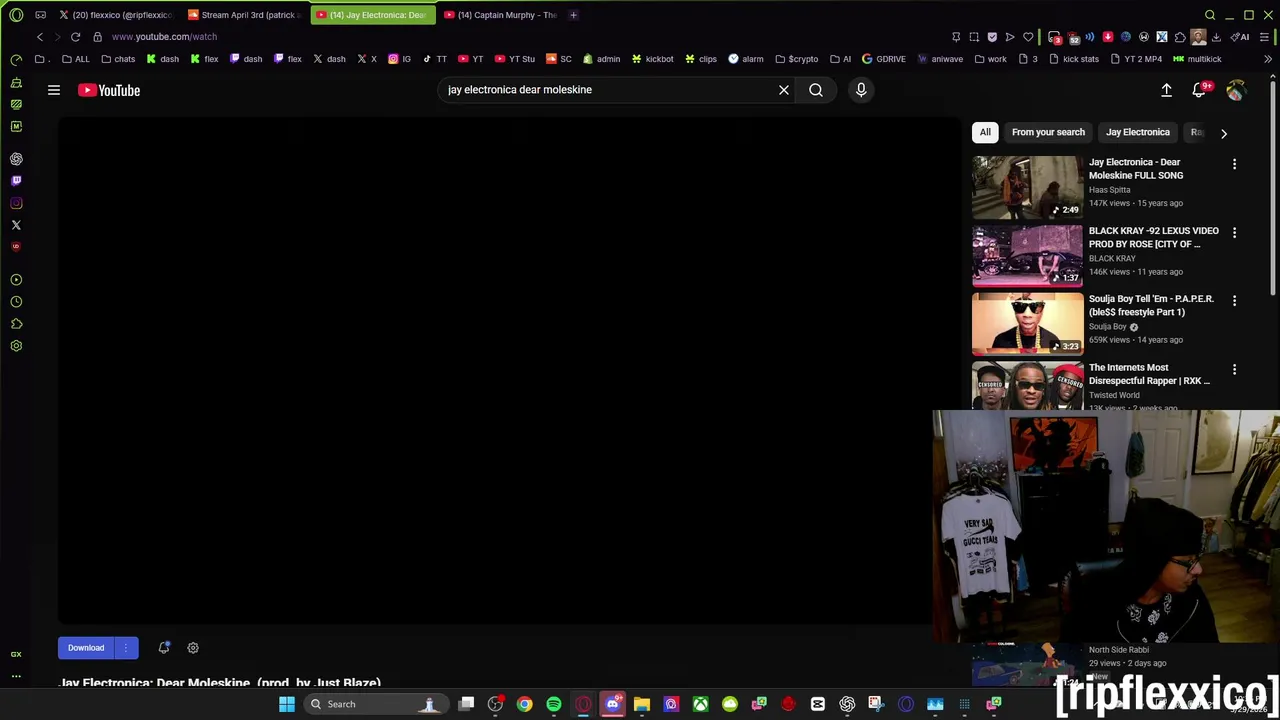The height and width of the screenshot is (720, 1280).
Task: Open Jay Electronica Dear Moleskine FULL SONG thumbnail
Action: pos(1027,186)
